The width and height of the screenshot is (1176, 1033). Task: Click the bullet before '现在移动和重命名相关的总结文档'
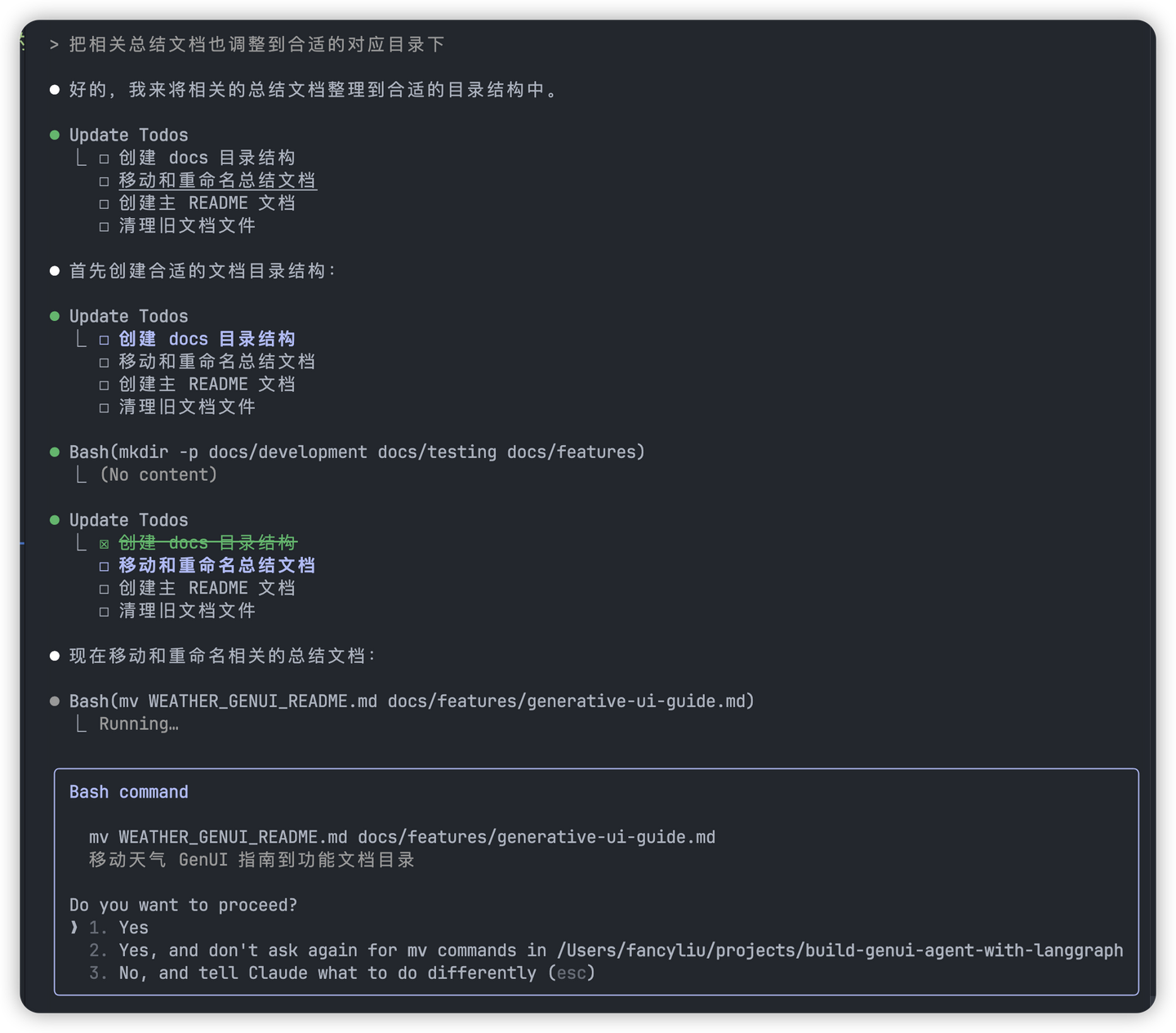pos(54,655)
